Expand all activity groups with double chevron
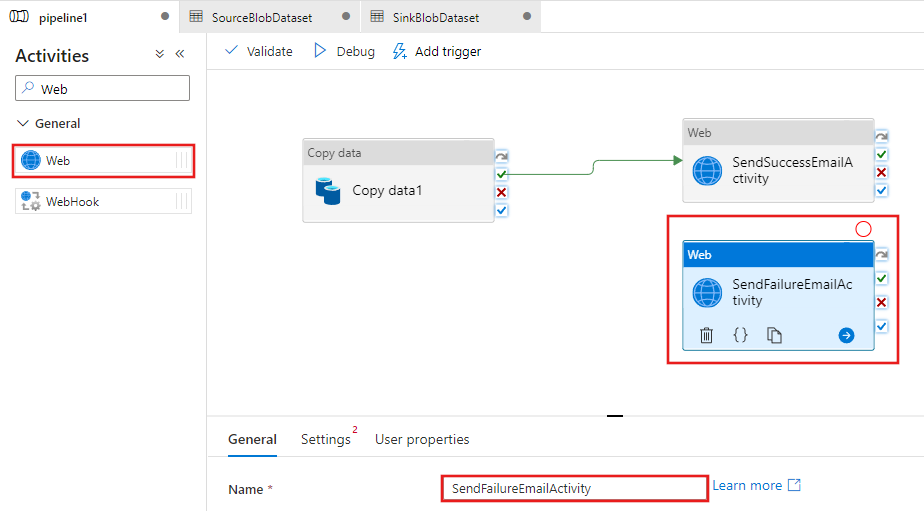The height and width of the screenshot is (511, 924). [x=160, y=54]
